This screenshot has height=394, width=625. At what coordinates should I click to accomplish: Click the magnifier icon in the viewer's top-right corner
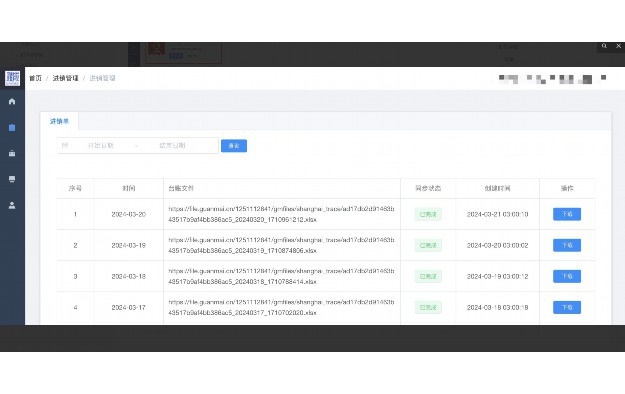click(604, 46)
